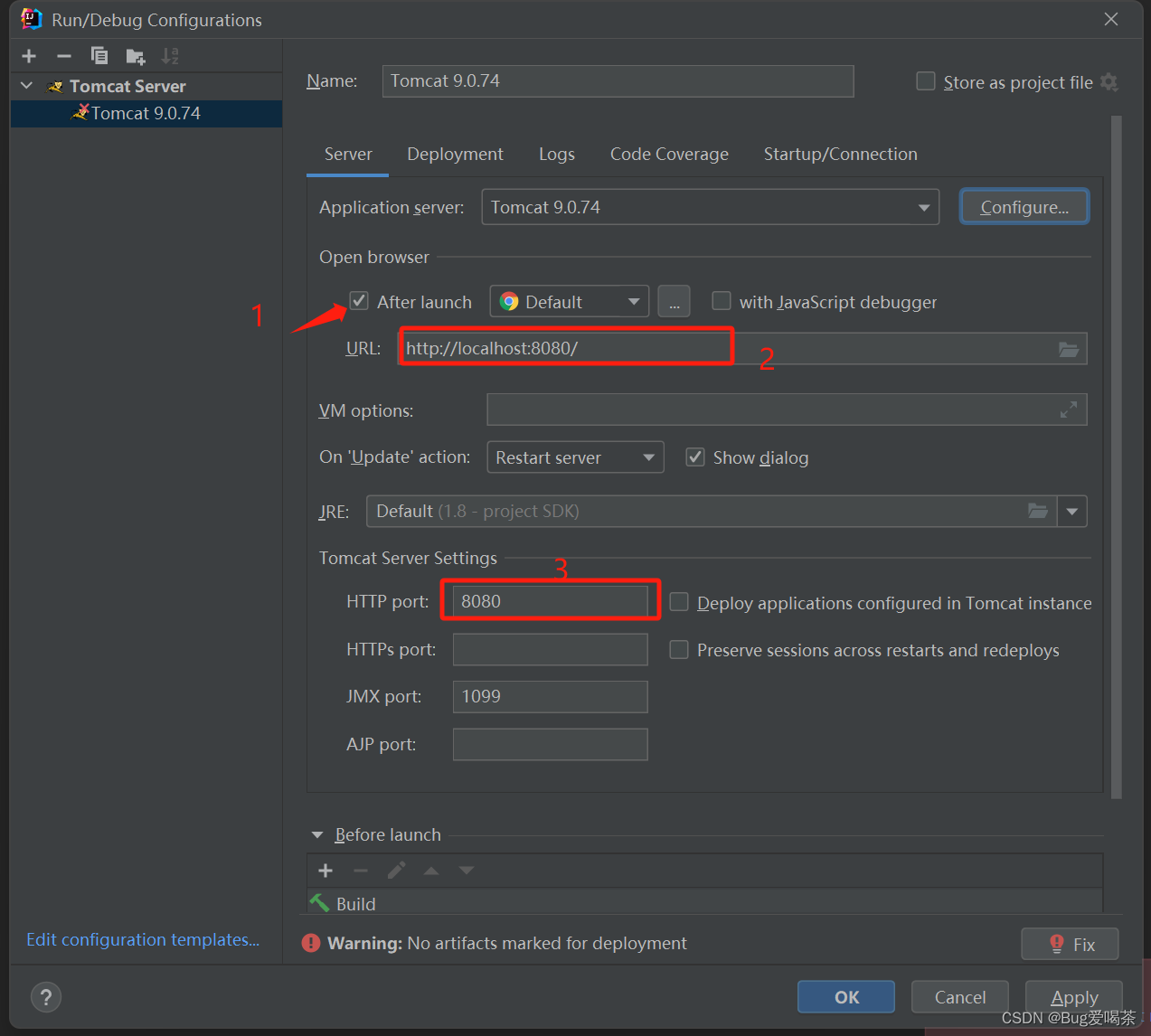The image size is (1151, 1036).
Task: Click the OK button
Action: tap(846, 997)
